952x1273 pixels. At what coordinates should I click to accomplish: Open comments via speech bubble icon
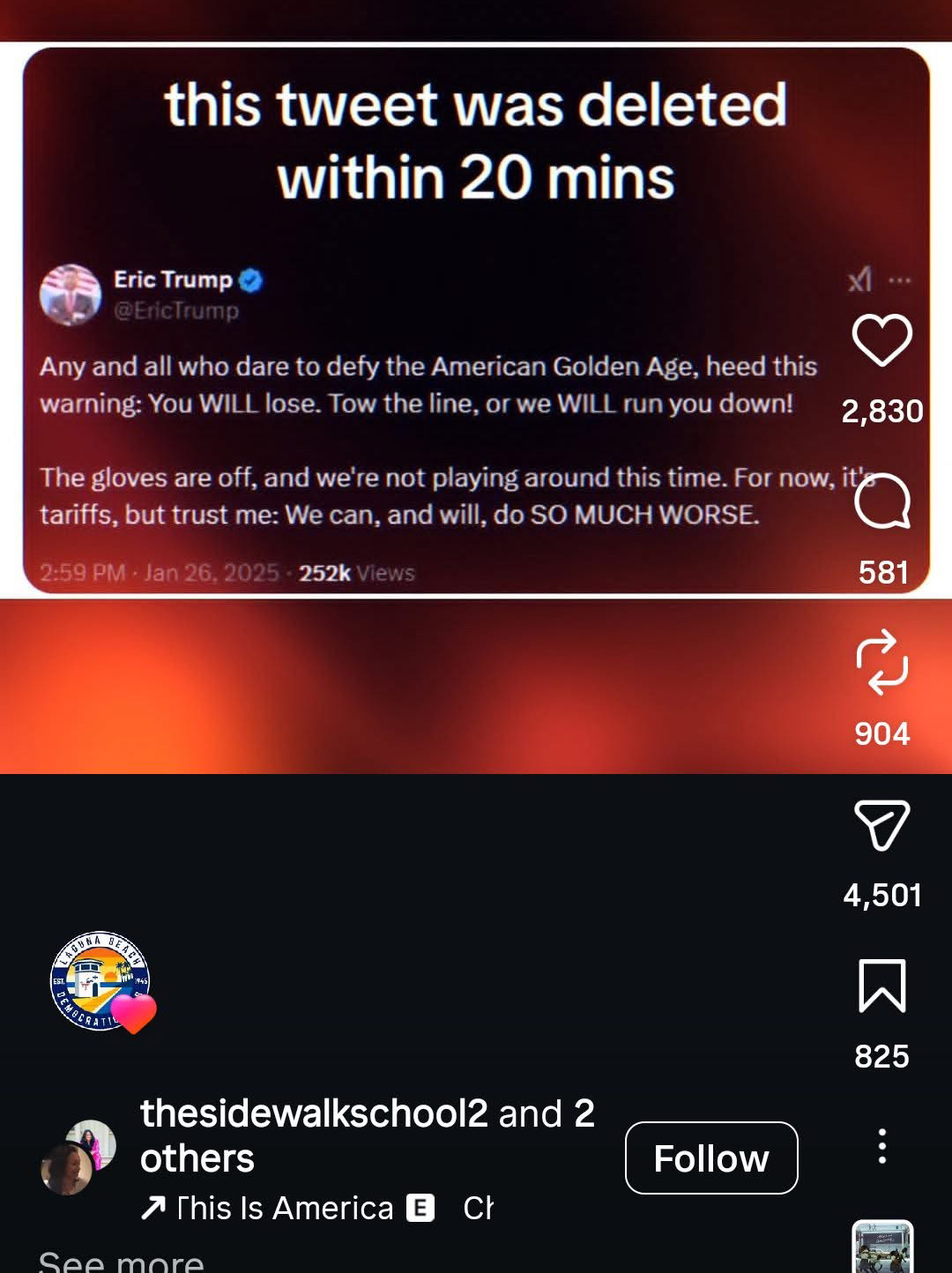click(881, 501)
